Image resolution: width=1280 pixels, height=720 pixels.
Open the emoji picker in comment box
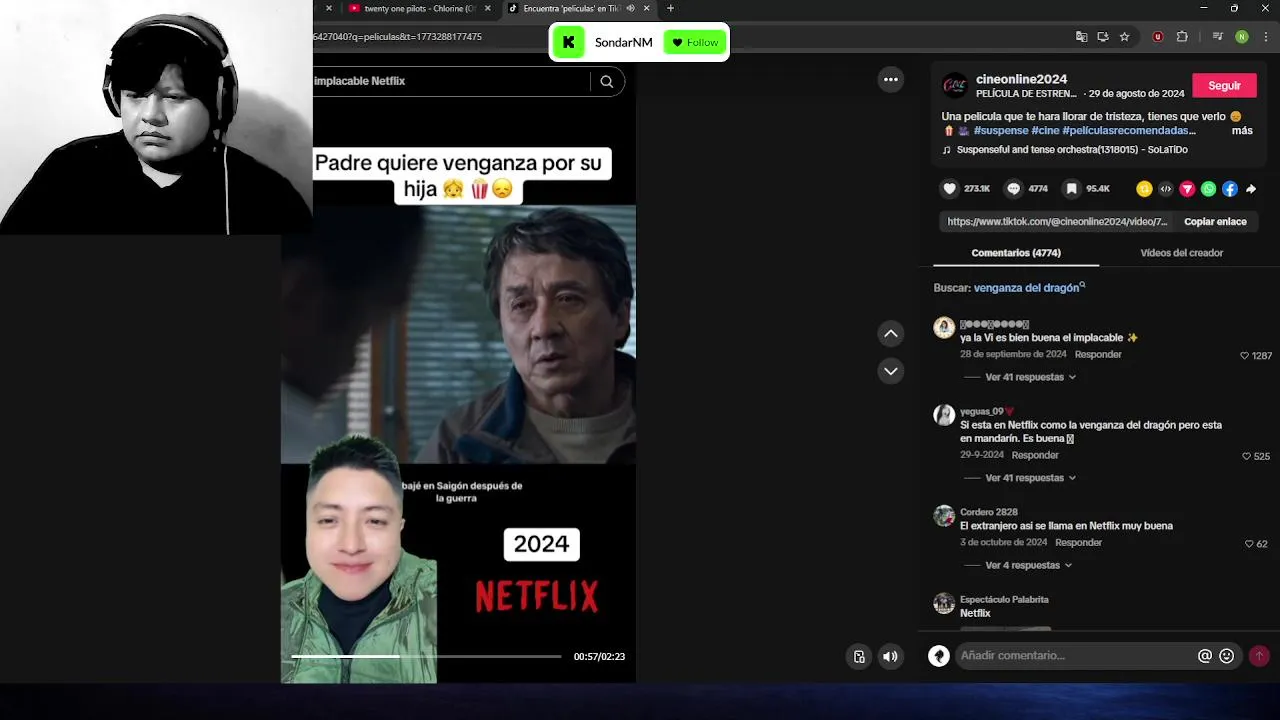point(1227,656)
